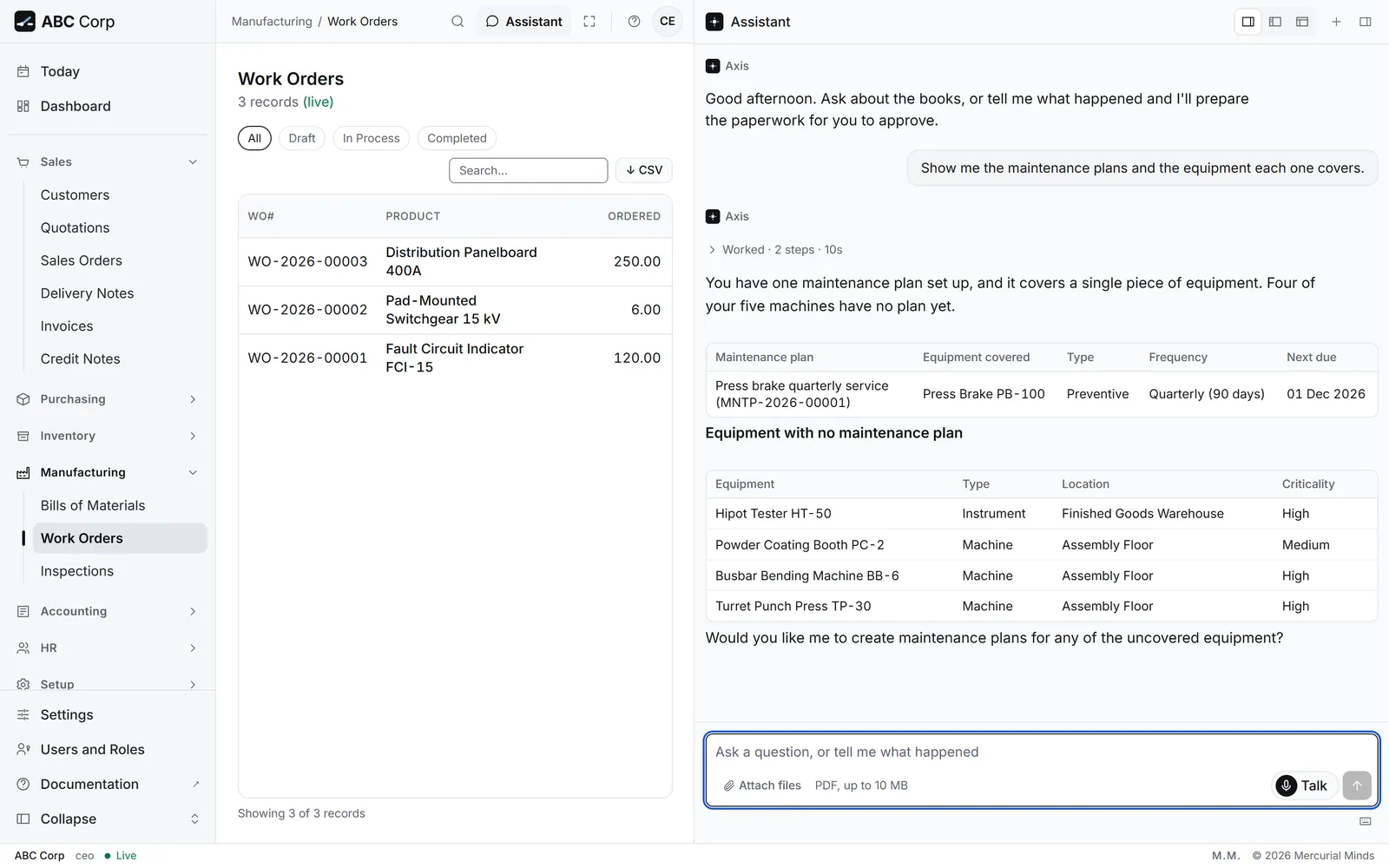This screenshot has height=868, width=1389.
Task: Collapse the Manufacturing section chevron
Action: pyautogui.click(x=193, y=473)
